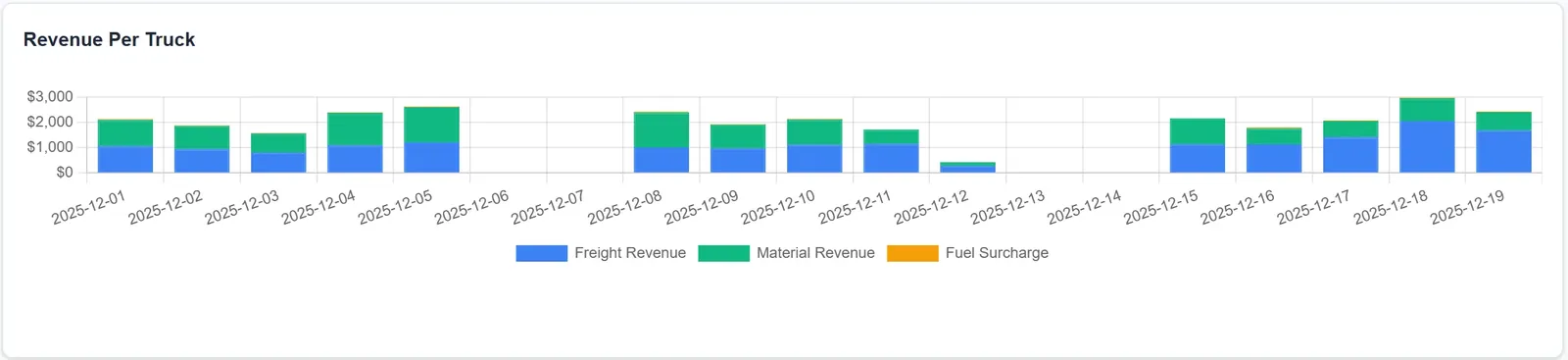
Task: Toggle the Material Revenue legend swatch
Action: click(x=723, y=253)
